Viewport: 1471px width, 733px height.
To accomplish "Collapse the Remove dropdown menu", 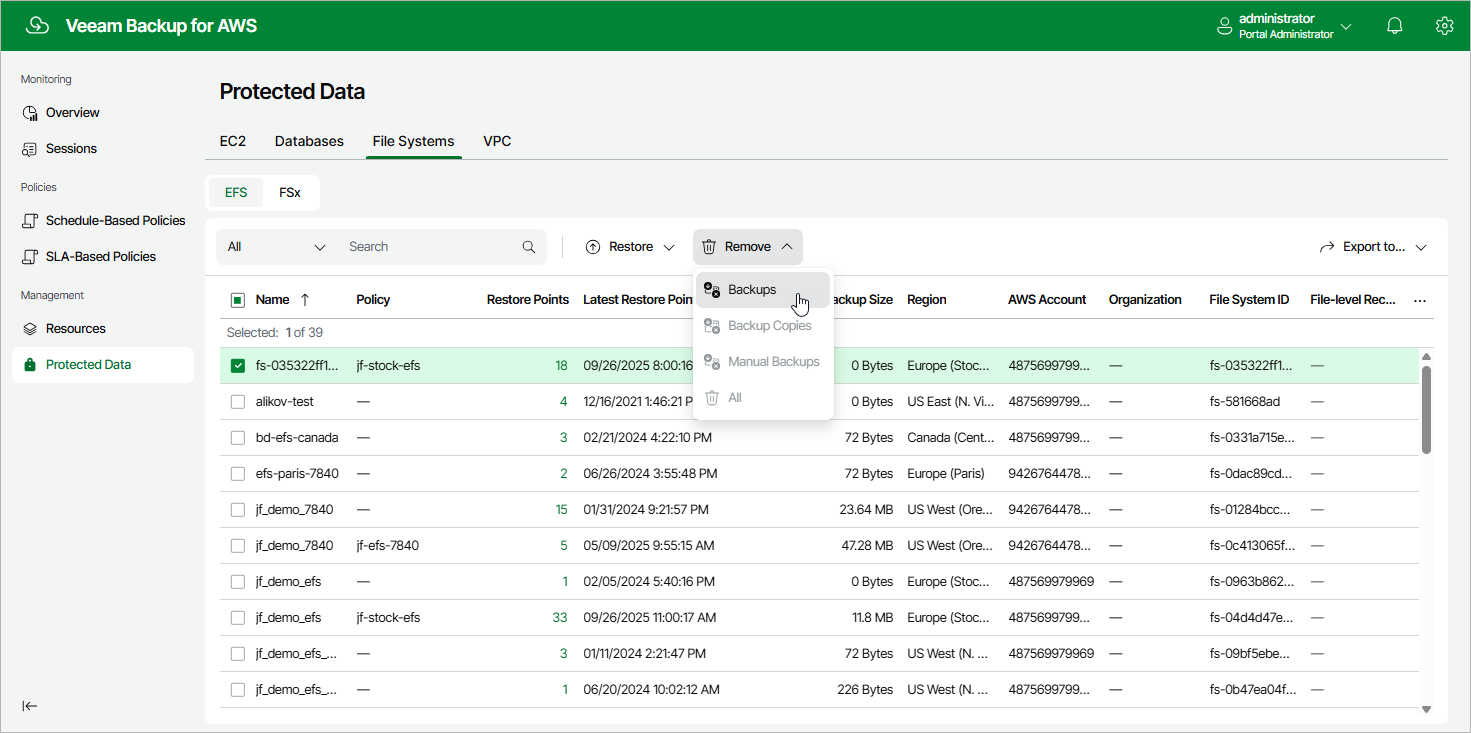I will click(x=787, y=247).
